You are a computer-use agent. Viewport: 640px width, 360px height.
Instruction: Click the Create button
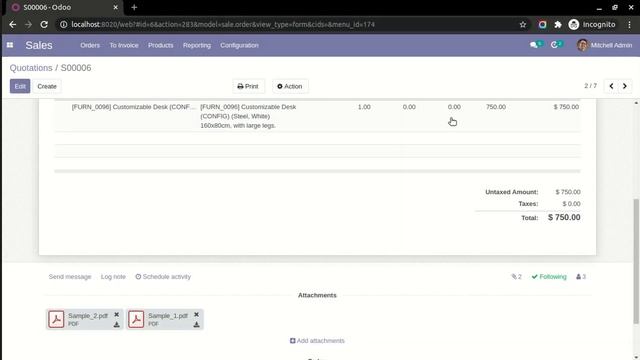tap(47, 86)
